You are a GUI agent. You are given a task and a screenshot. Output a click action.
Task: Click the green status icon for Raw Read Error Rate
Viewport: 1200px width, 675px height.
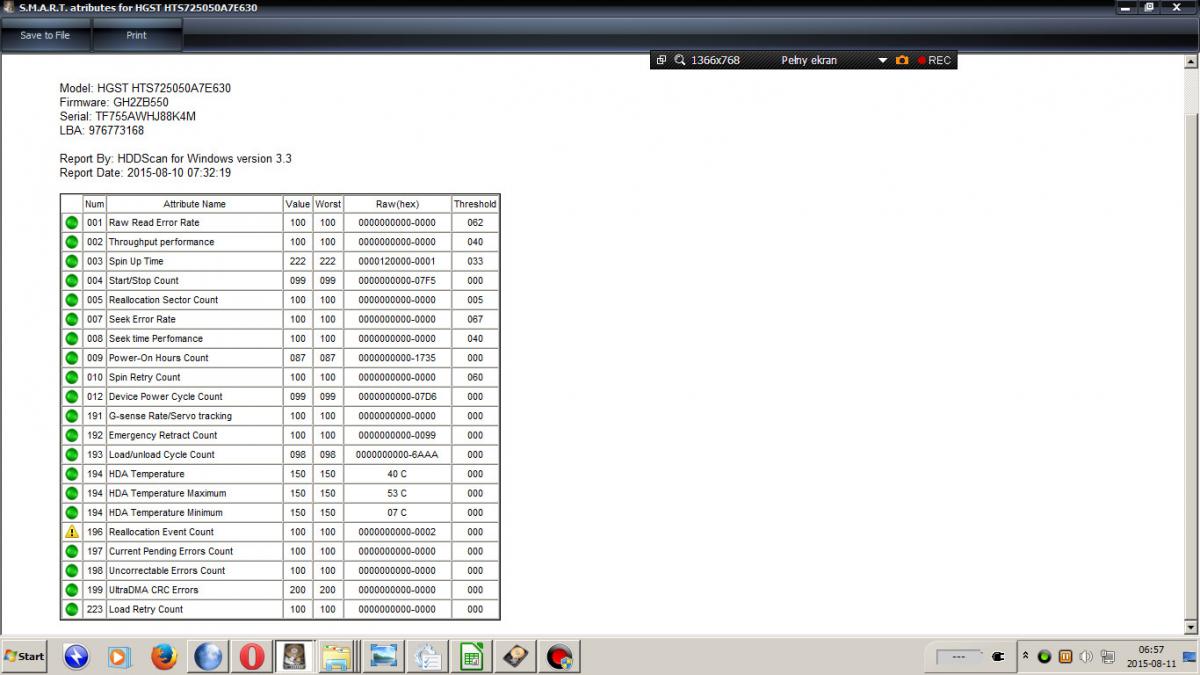pos(72,223)
